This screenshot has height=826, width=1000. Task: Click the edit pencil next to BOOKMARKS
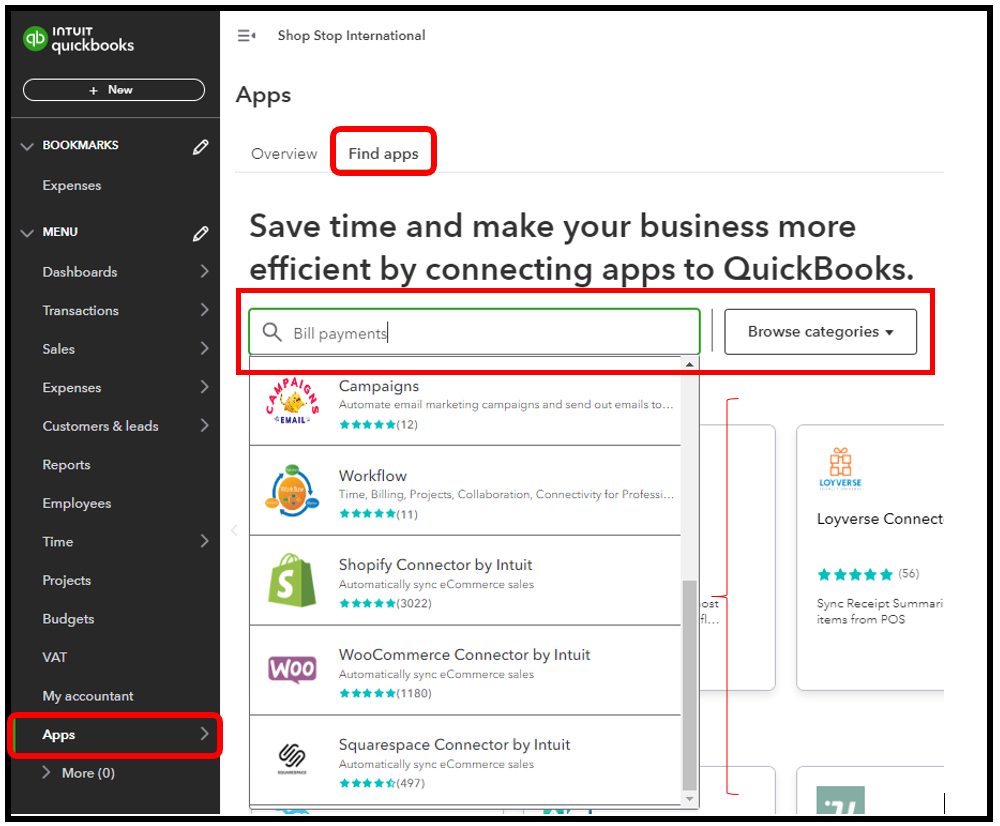200,145
